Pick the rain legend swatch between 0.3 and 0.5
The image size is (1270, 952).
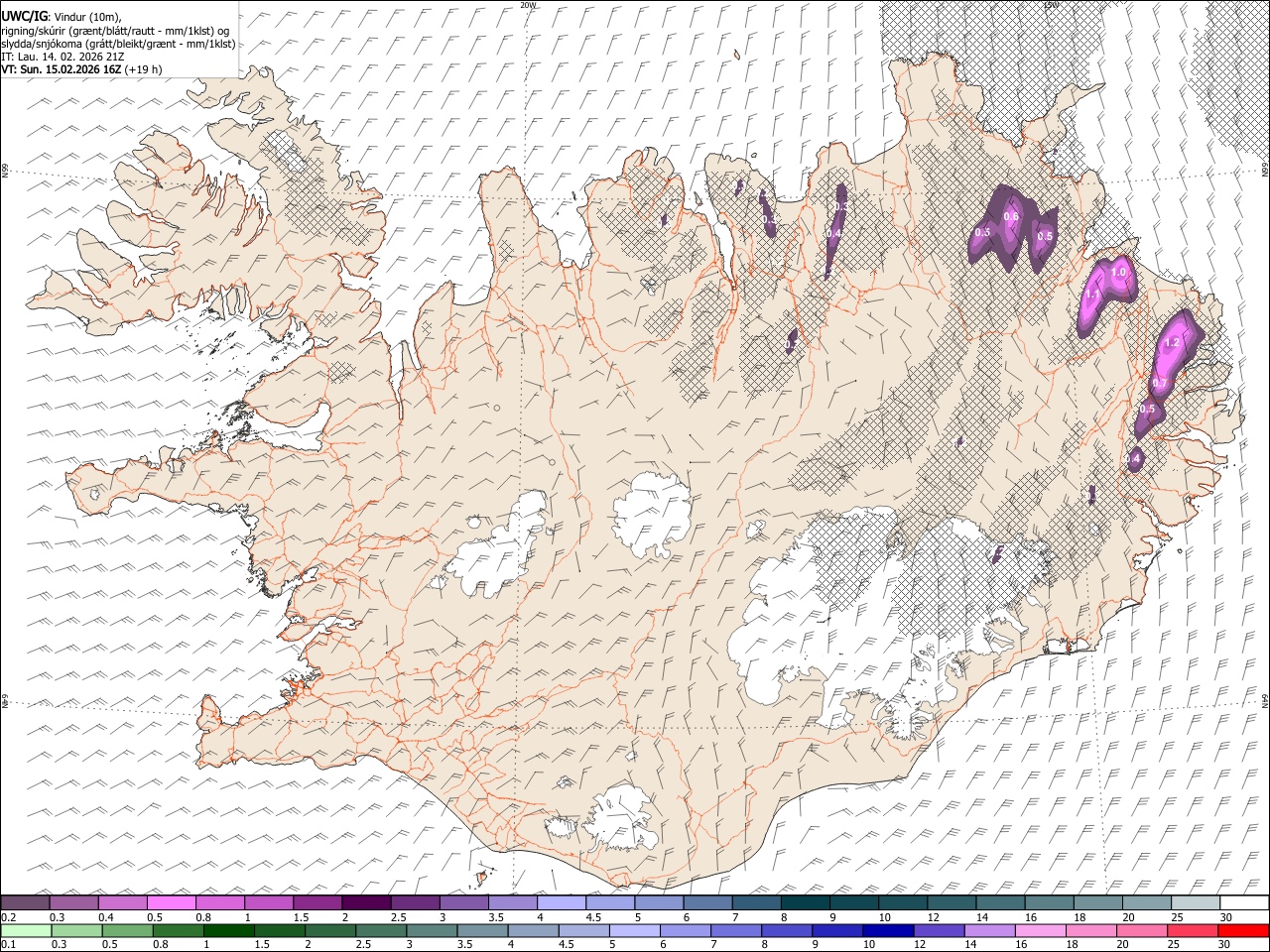click(75, 930)
